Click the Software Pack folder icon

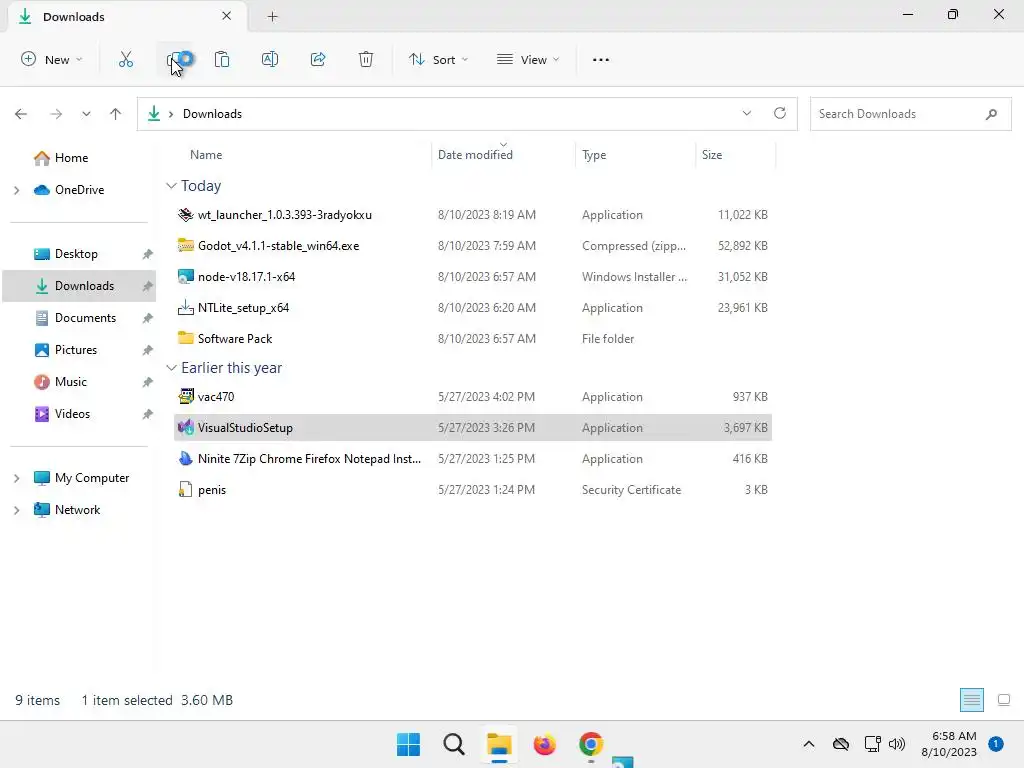(185, 338)
